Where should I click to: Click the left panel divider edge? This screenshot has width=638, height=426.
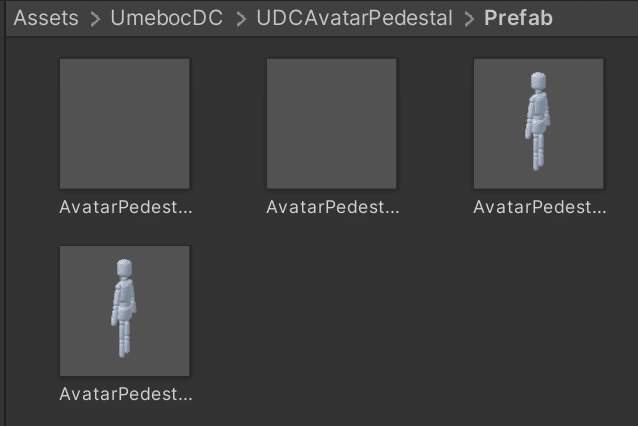click(x=4, y=213)
